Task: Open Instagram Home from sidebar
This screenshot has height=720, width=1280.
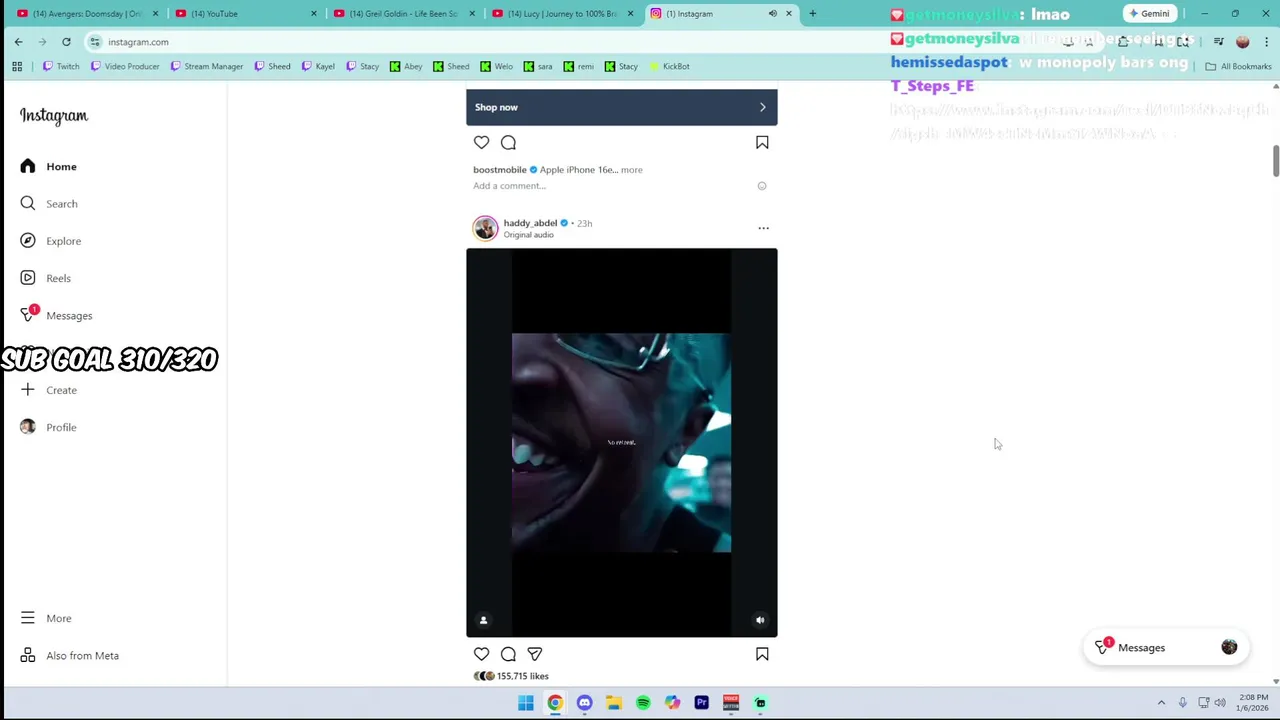Action: [x=48, y=166]
